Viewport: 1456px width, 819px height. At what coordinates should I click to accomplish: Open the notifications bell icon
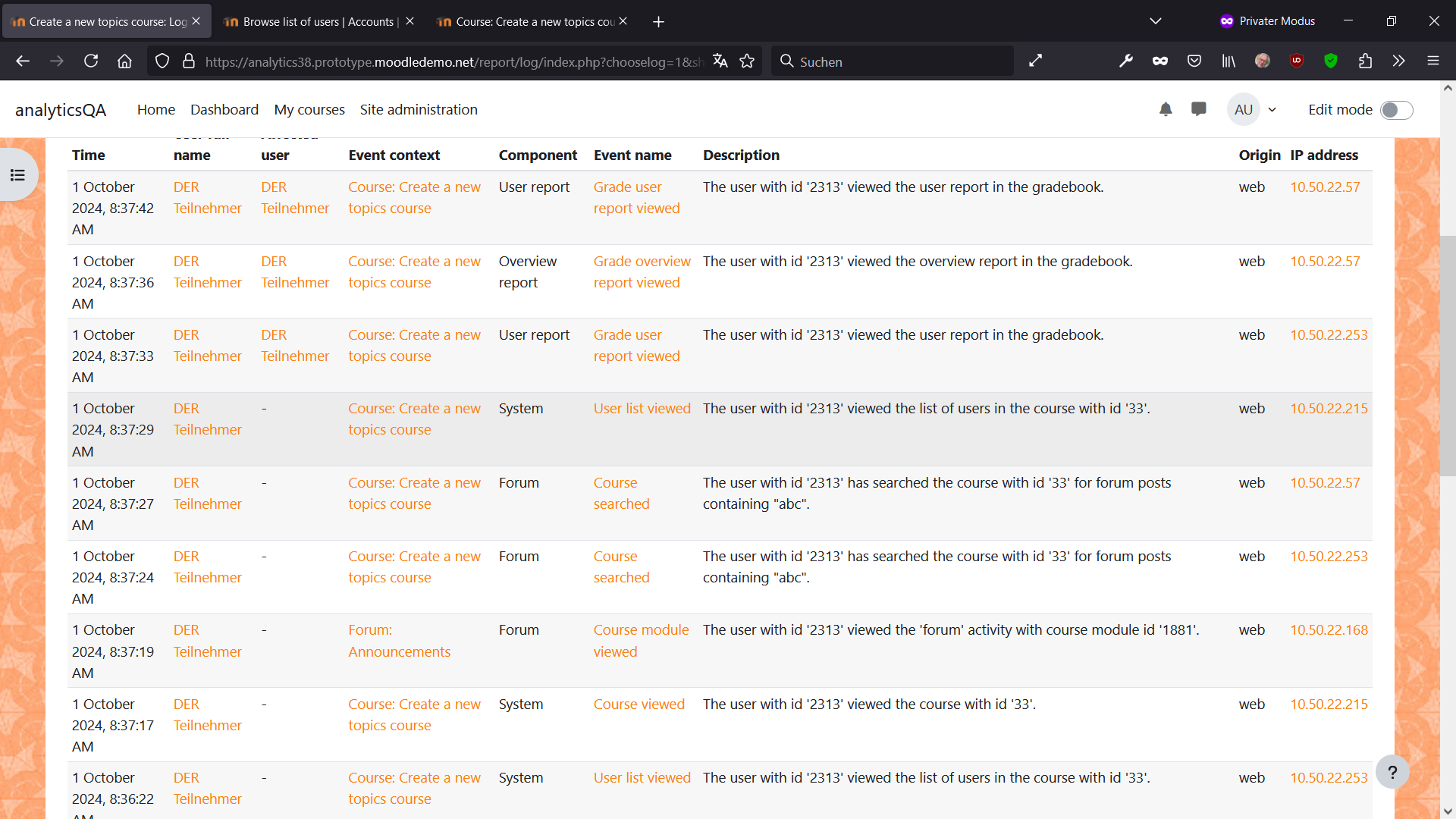1166,109
